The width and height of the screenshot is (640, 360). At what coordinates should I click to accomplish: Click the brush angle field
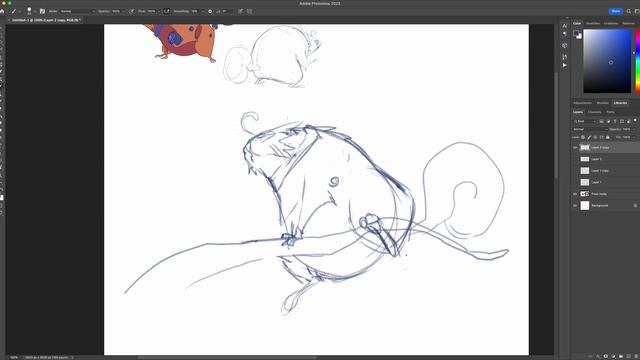coord(228,11)
